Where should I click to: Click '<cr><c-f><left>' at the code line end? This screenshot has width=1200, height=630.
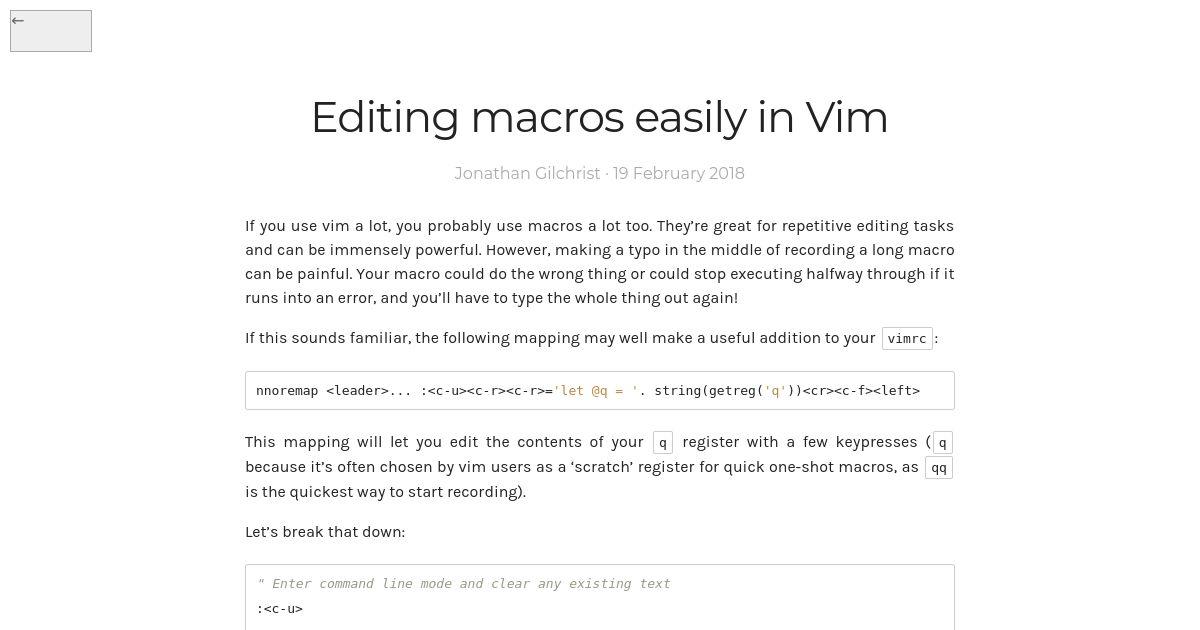point(861,390)
